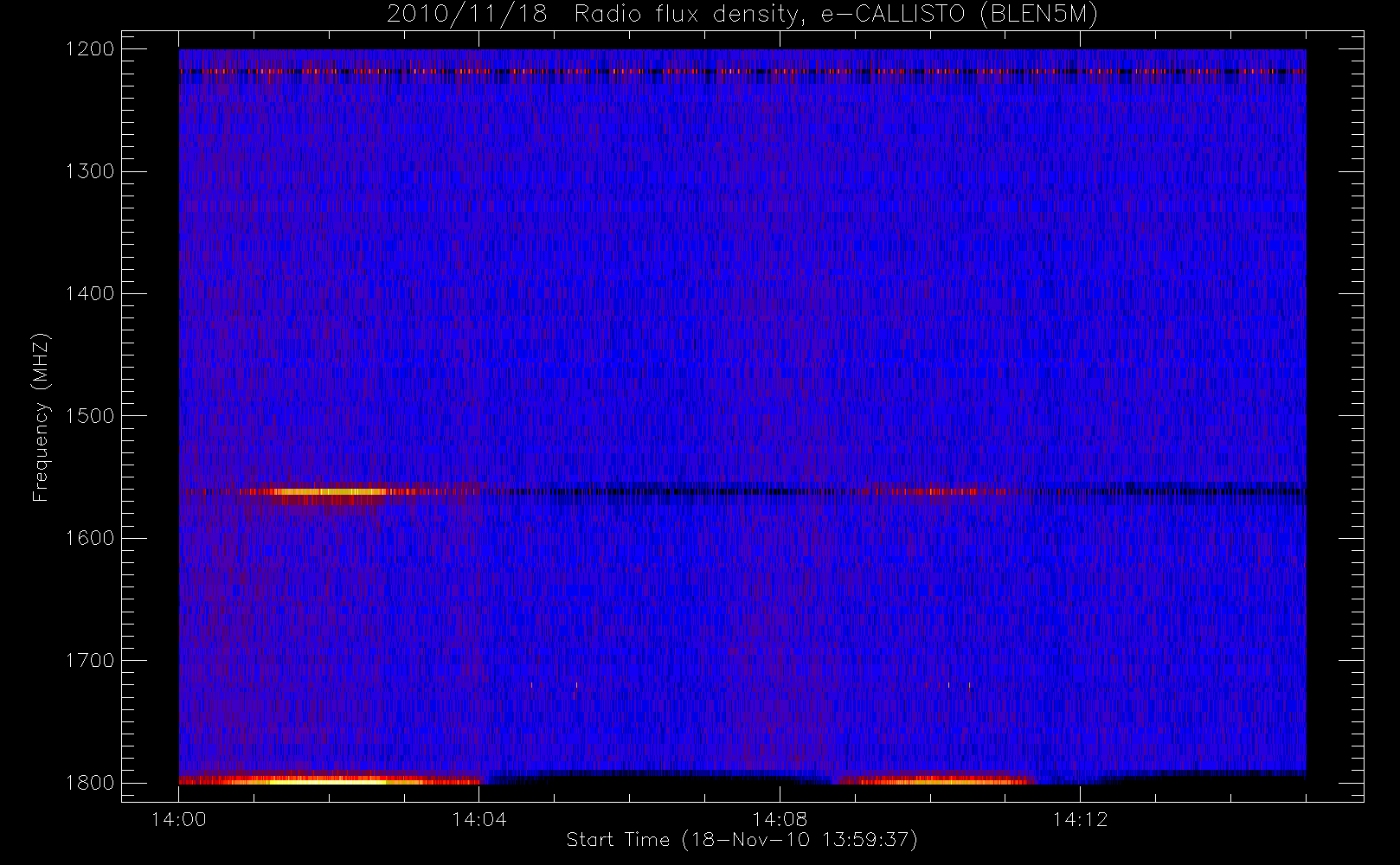Click the 1400 frequency tick label

click(x=90, y=294)
